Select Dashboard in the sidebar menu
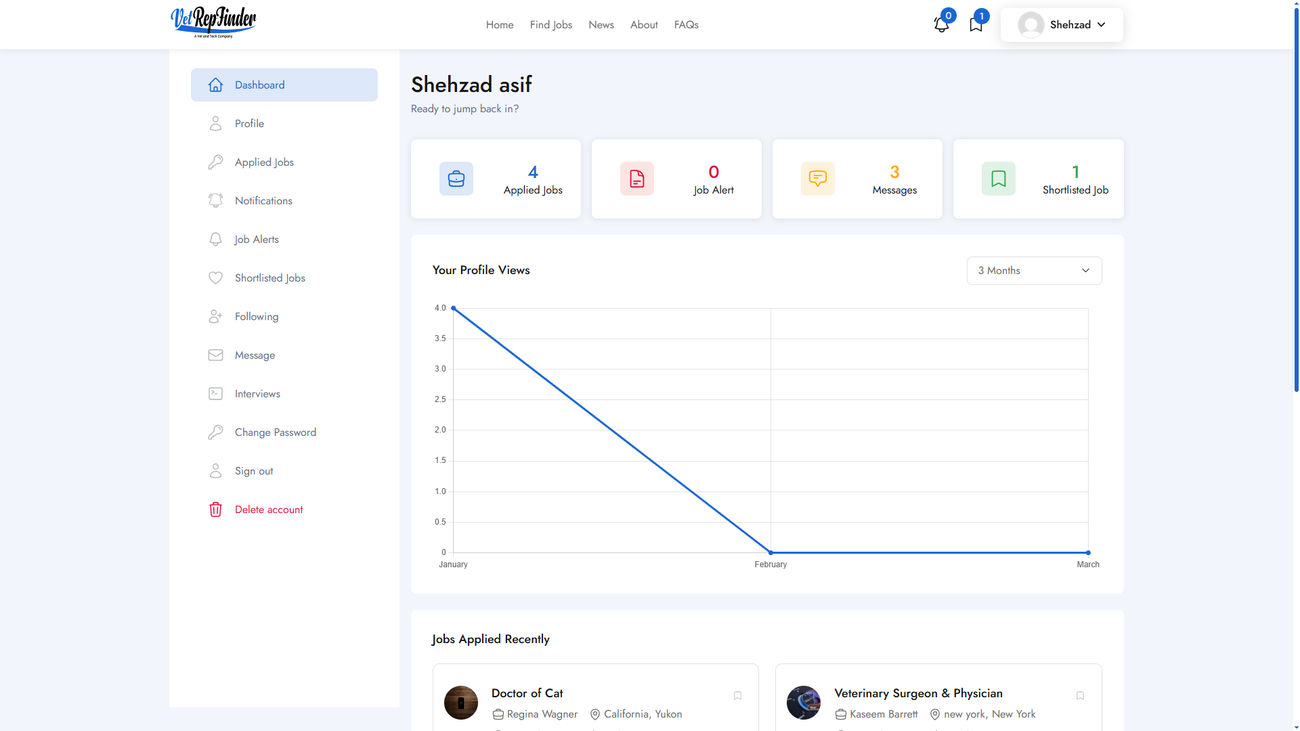 284,85
